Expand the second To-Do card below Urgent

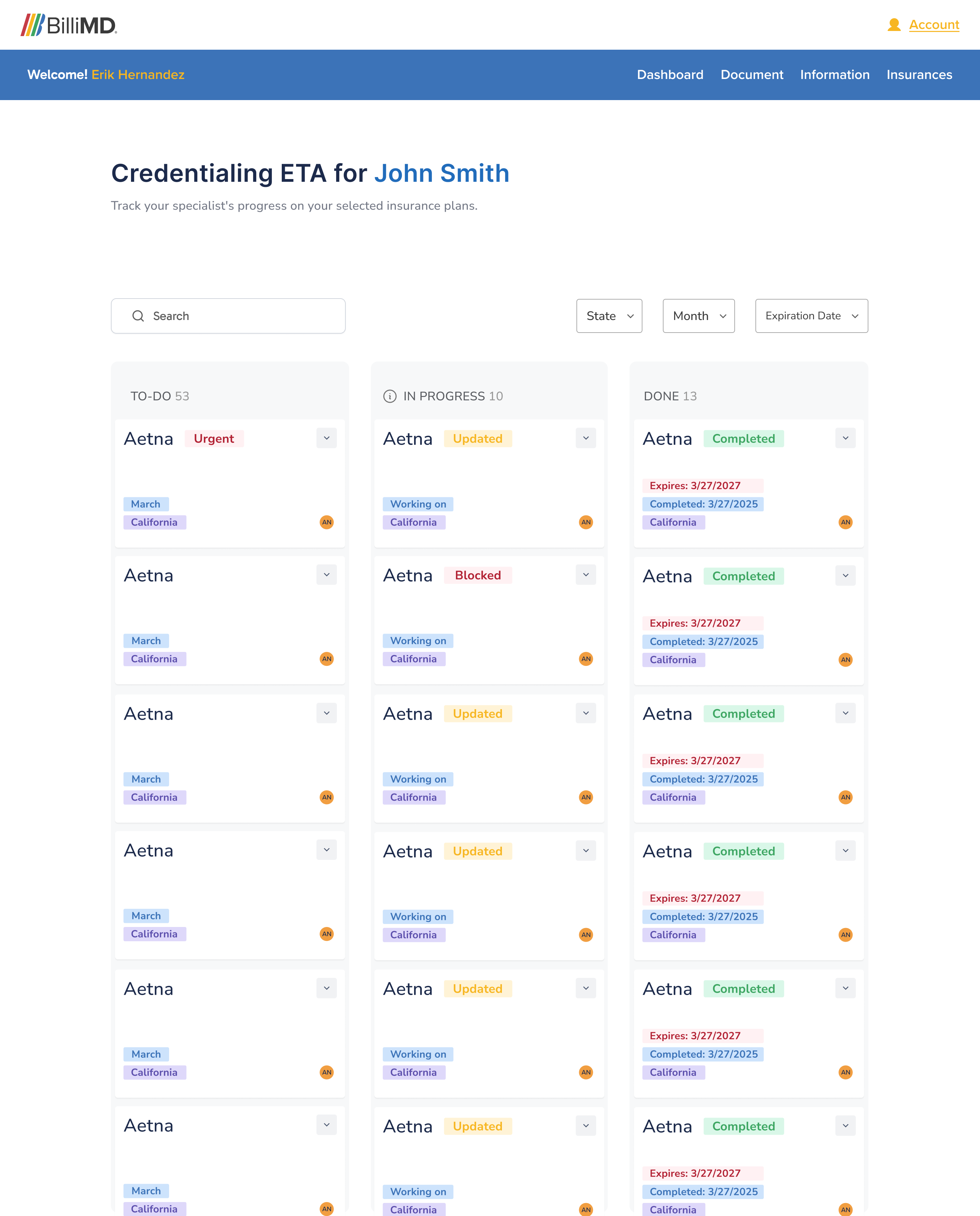coord(326,574)
